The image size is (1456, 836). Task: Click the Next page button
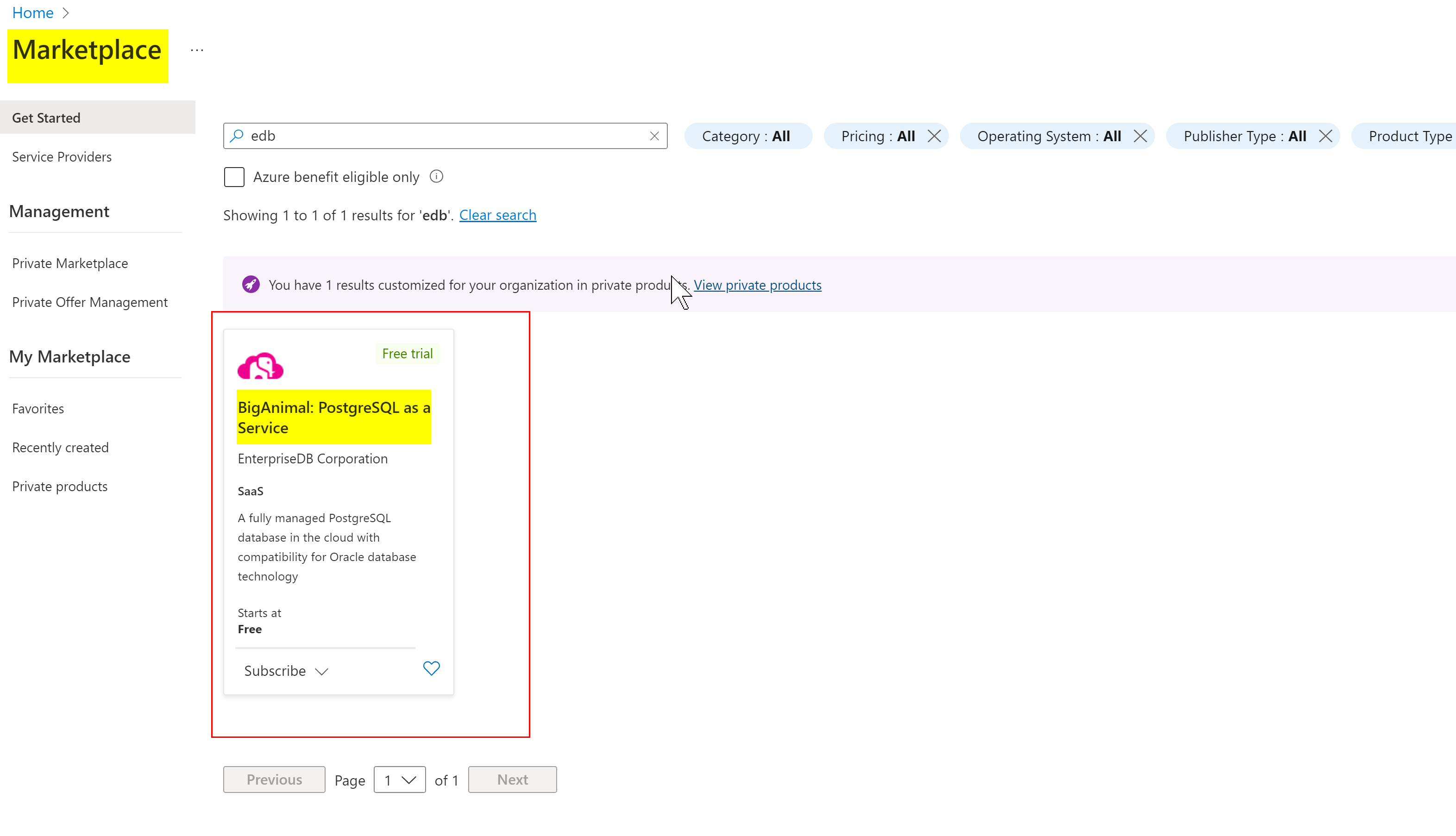pos(512,780)
